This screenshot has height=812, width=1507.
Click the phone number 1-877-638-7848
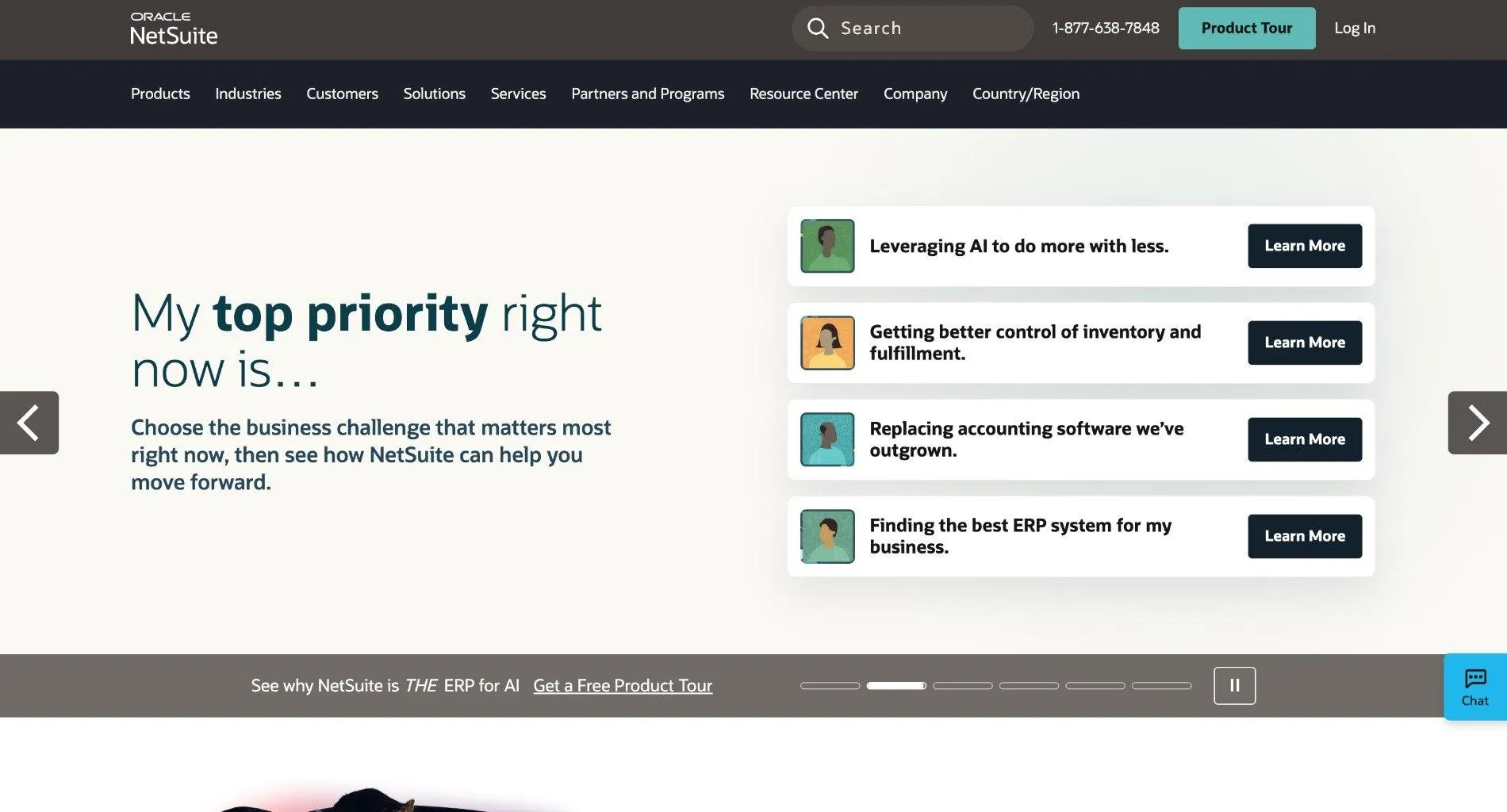pyautogui.click(x=1106, y=29)
